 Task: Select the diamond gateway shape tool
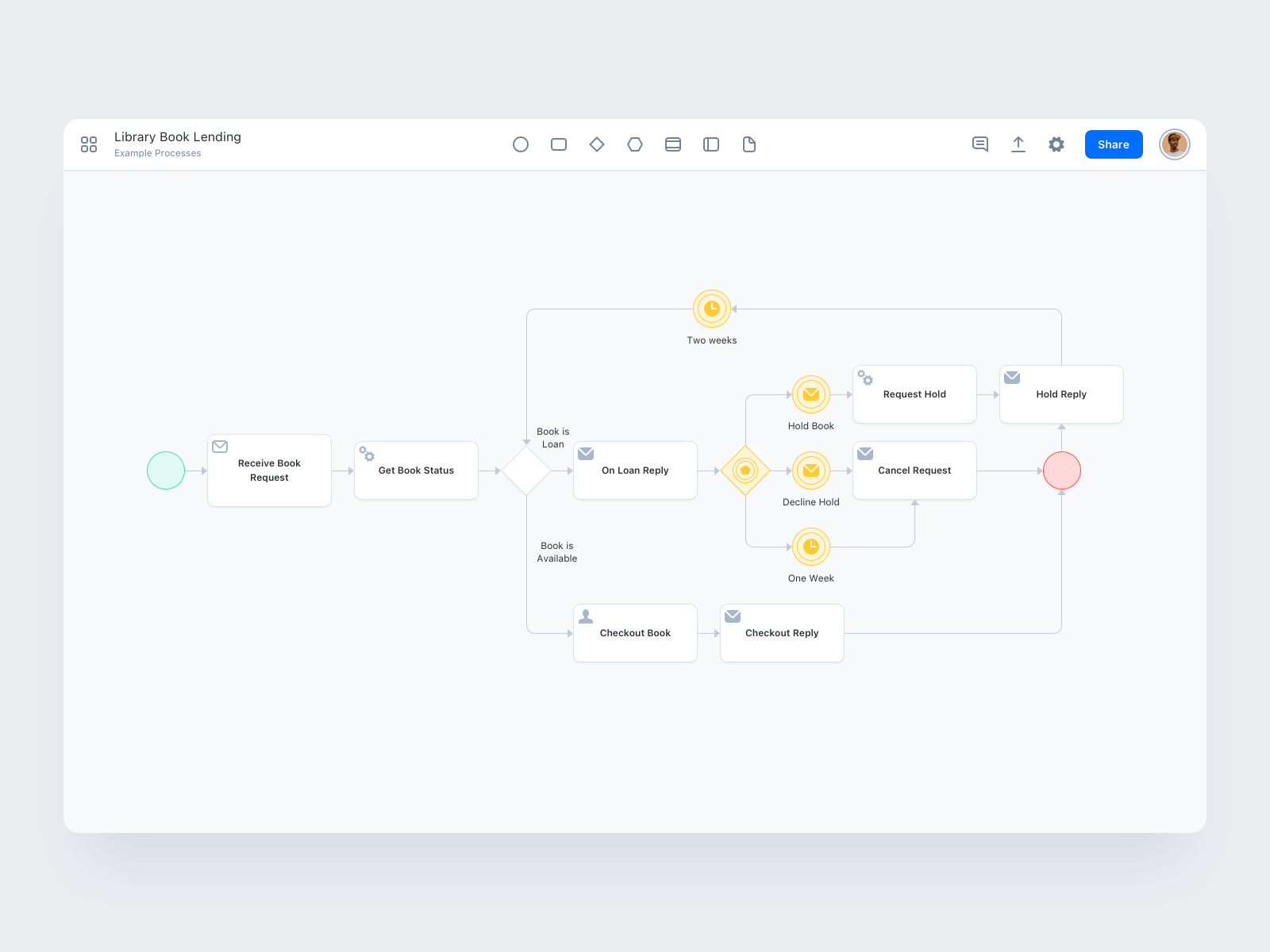point(597,144)
